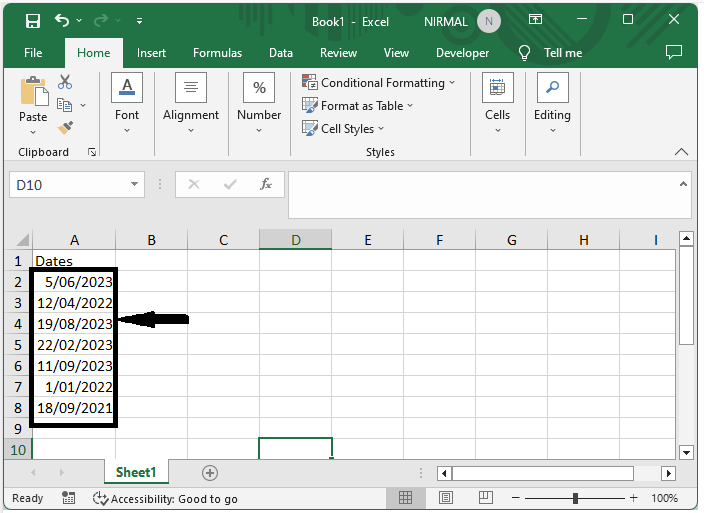The height and width of the screenshot is (513, 704).
Task: Select column A header
Action: coord(74,240)
